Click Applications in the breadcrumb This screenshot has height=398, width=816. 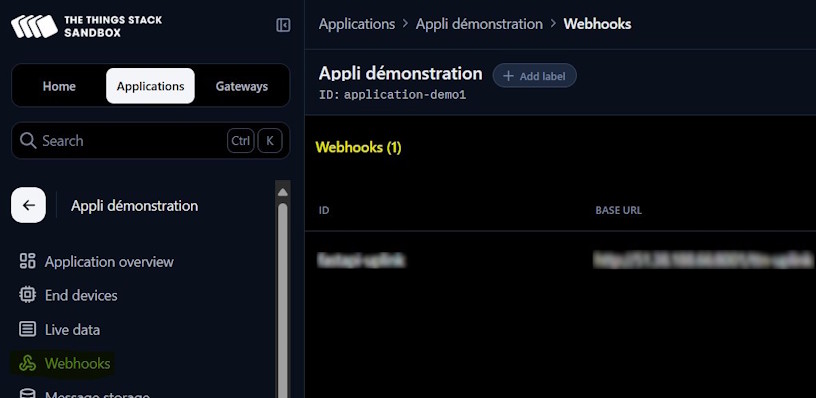[x=356, y=24]
